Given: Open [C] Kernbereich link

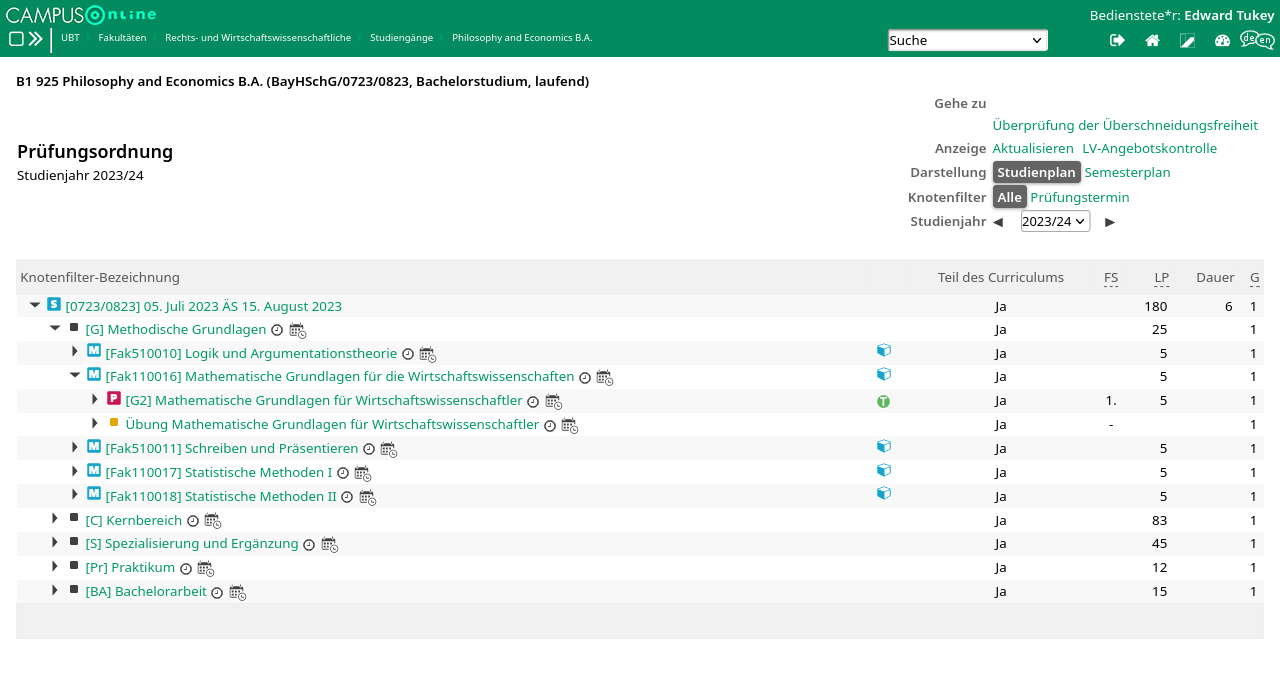Looking at the screenshot, I should coord(134,520).
